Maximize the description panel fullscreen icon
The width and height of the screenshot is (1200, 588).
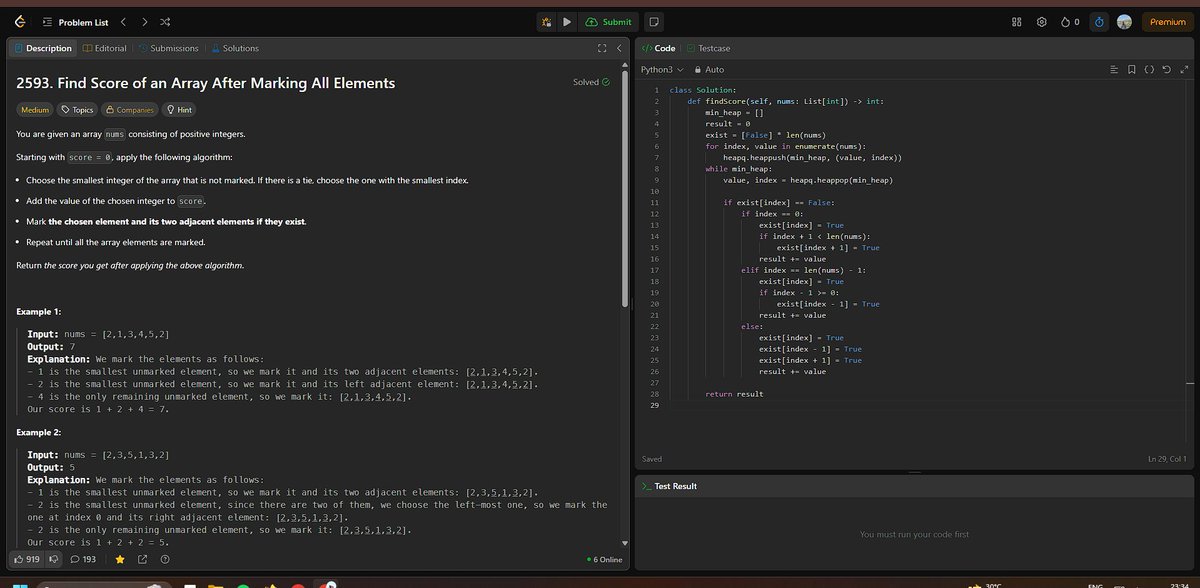(x=602, y=48)
